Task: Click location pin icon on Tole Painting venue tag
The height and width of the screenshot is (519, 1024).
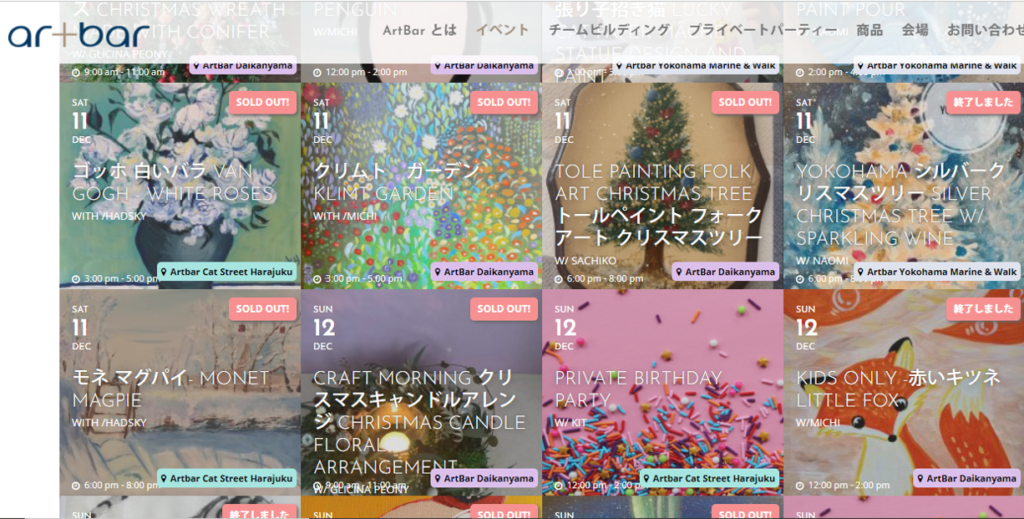Action: tap(679, 272)
